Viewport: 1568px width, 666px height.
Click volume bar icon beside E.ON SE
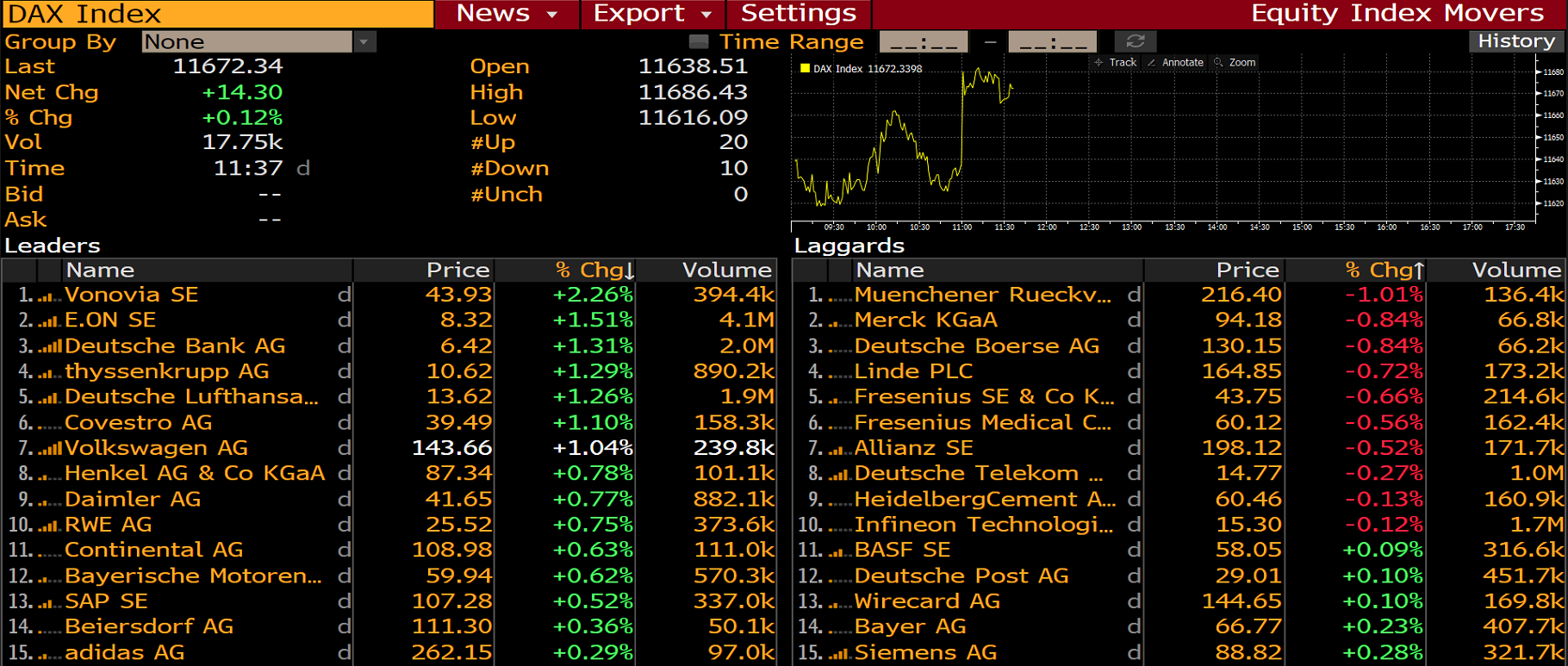pyautogui.click(x=49, y=321)
